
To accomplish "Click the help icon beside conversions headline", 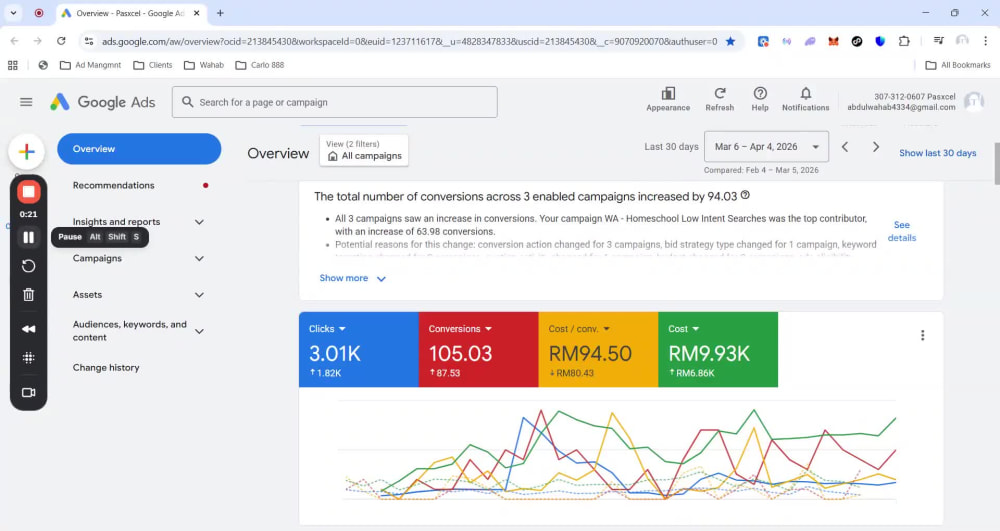I will pyautogui.click(x=745, y=196).
